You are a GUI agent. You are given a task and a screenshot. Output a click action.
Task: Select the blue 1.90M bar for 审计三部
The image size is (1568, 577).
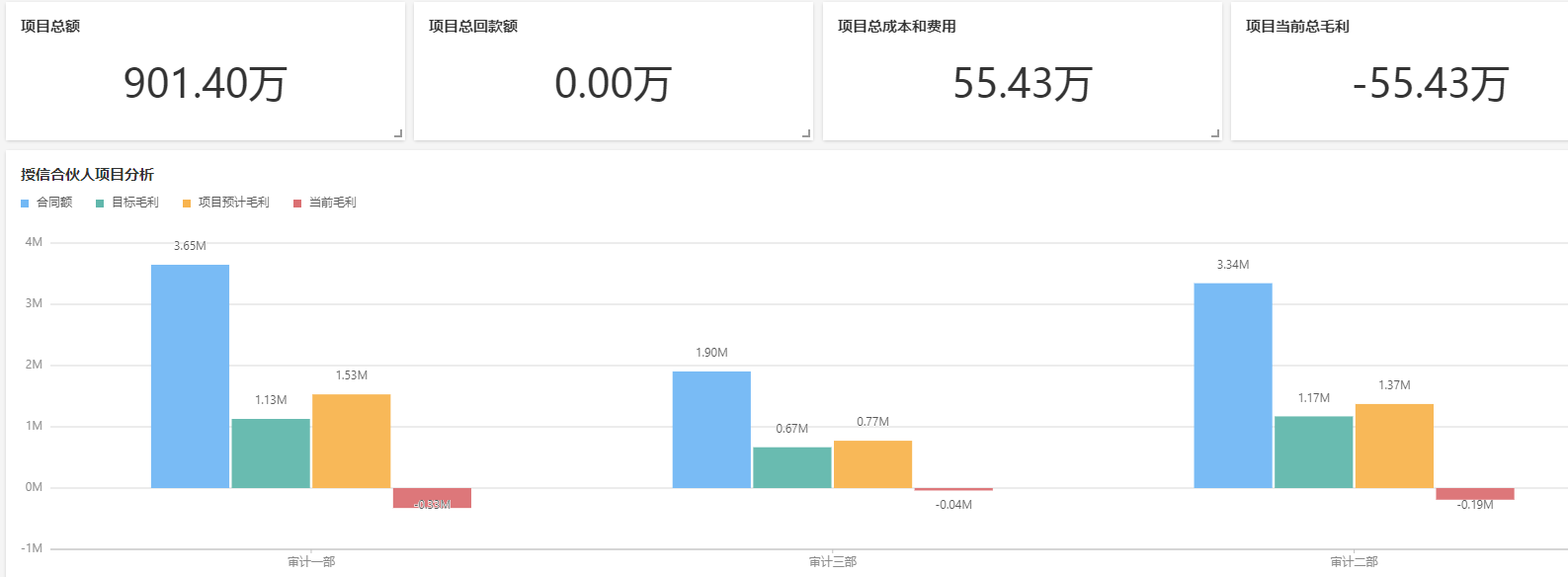click(x=711, y=429)
